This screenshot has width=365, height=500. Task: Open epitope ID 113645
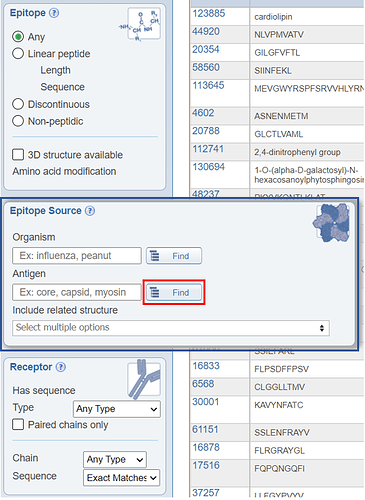click(209, 86)
